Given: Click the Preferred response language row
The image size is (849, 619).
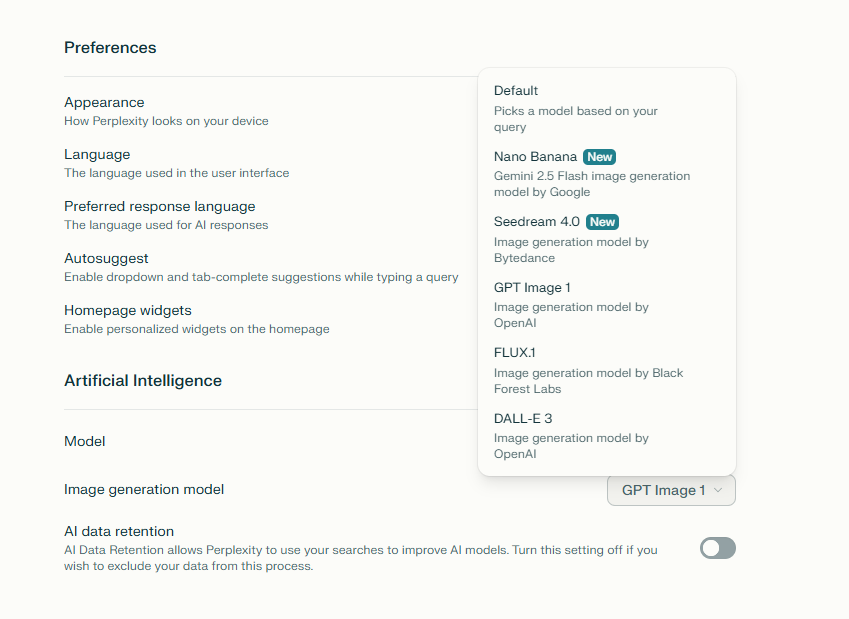Looking at the screenshot, I should click(159, 206).
